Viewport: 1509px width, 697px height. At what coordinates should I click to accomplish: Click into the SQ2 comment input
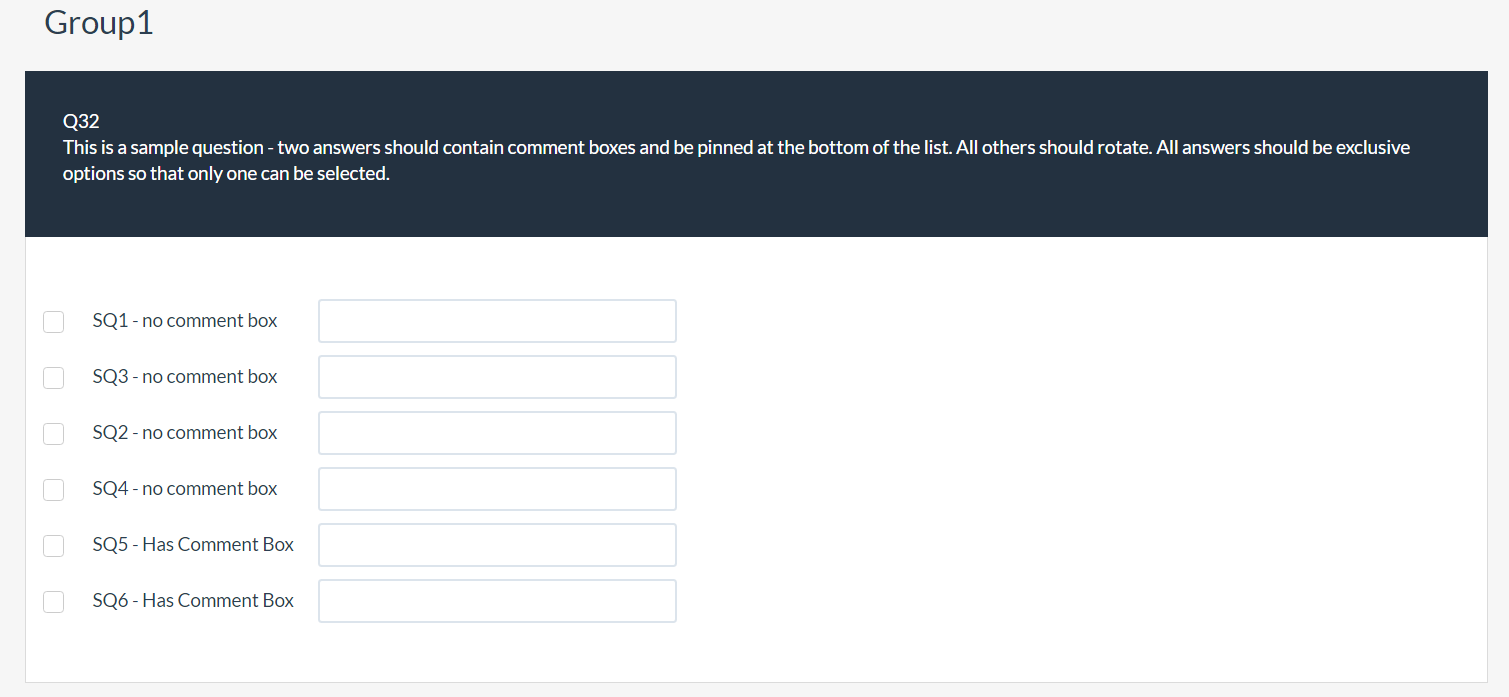point(497,433)
